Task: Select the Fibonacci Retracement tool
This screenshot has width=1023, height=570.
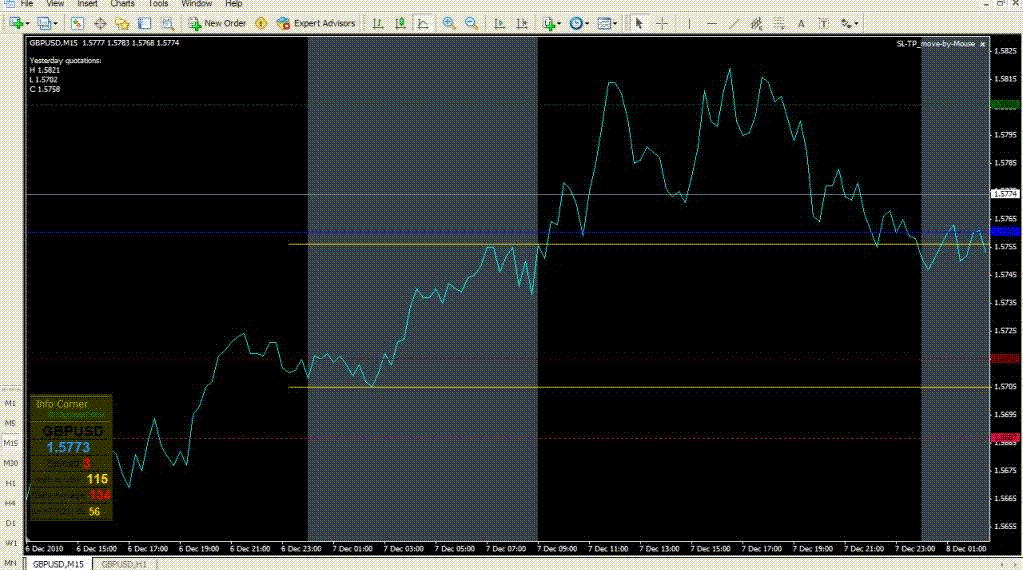Action: (x=779, y=23)
